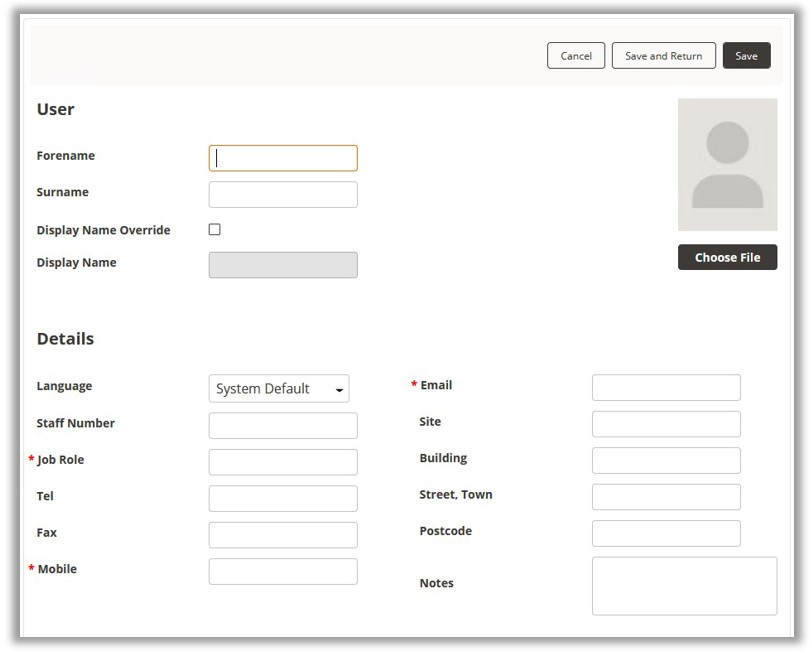Focus the Job Role field
Image resolution: width=812 pixels, height=653 pixels.
283,462
